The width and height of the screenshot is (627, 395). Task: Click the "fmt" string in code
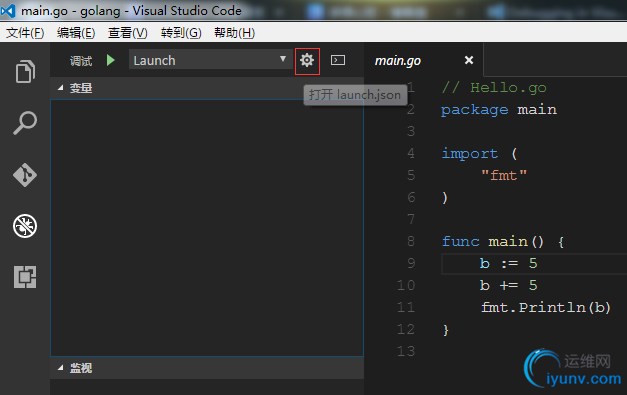(x=504, y=175)
